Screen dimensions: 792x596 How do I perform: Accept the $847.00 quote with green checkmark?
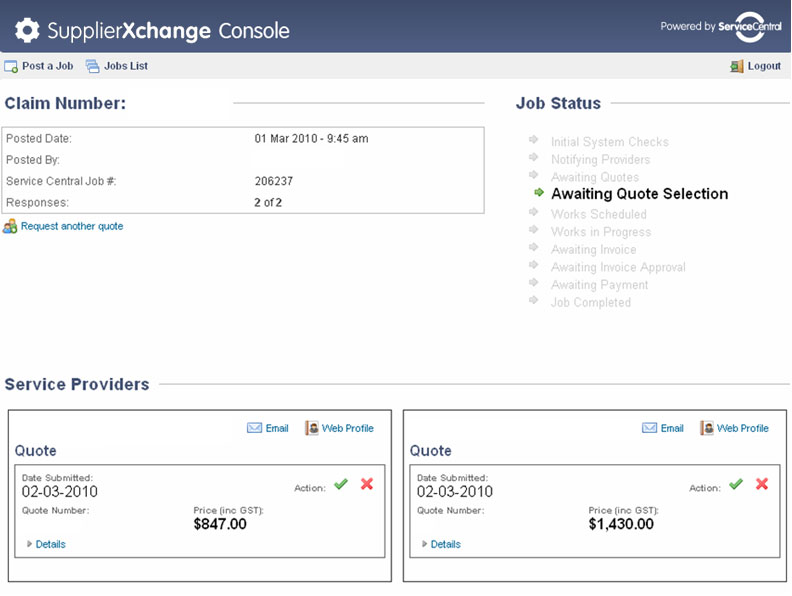point(341,484)
